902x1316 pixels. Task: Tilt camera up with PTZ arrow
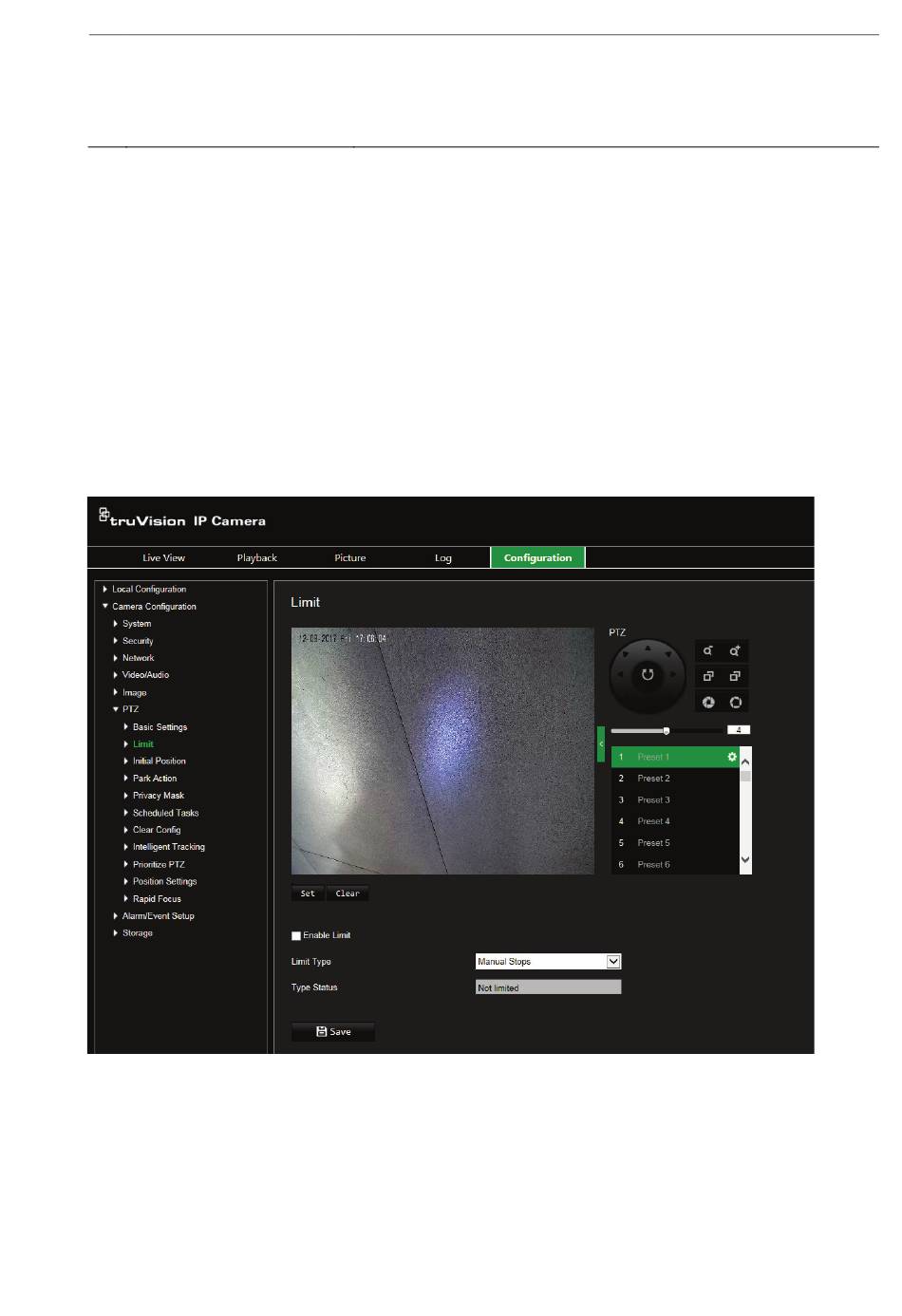click(x=648, y=649)
